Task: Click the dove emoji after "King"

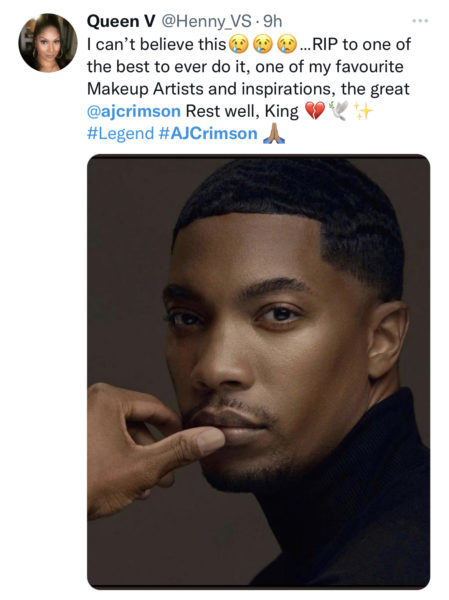Action: (339, 111)
